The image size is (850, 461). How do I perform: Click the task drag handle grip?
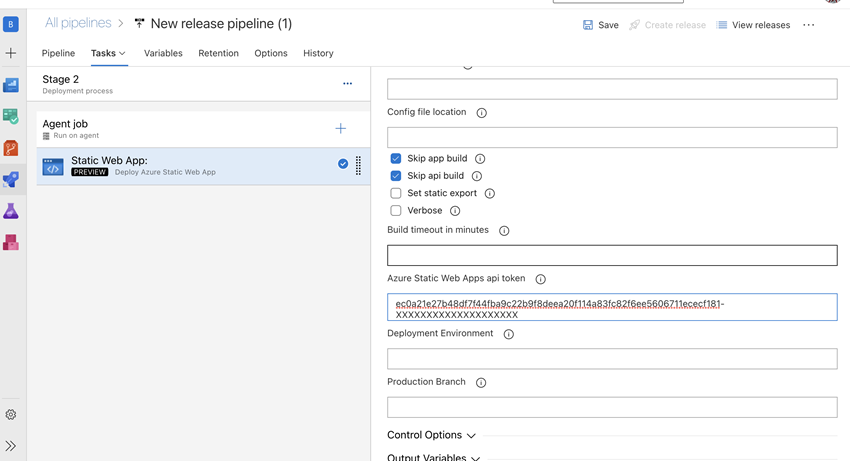pos(358,165)
